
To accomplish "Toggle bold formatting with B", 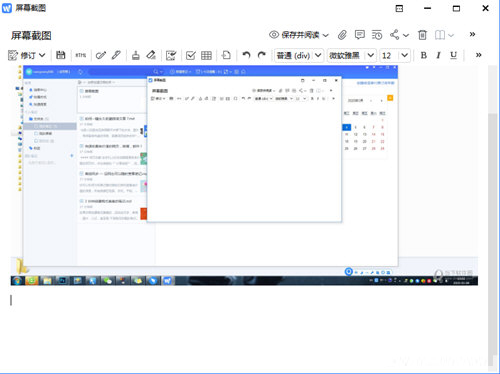I will (x=424, y=55).
